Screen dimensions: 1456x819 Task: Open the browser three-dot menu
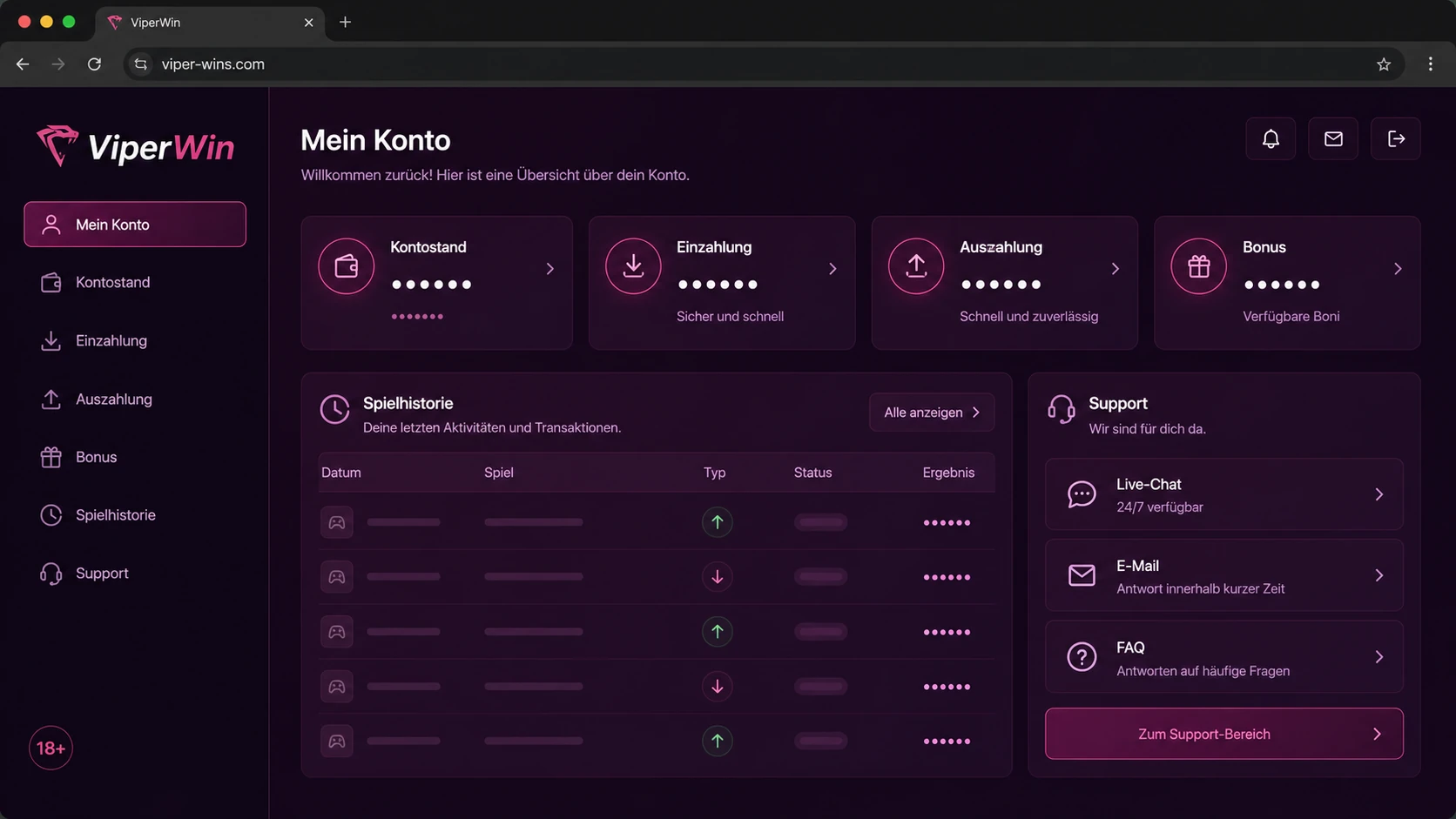click(x=1430, y=64)
